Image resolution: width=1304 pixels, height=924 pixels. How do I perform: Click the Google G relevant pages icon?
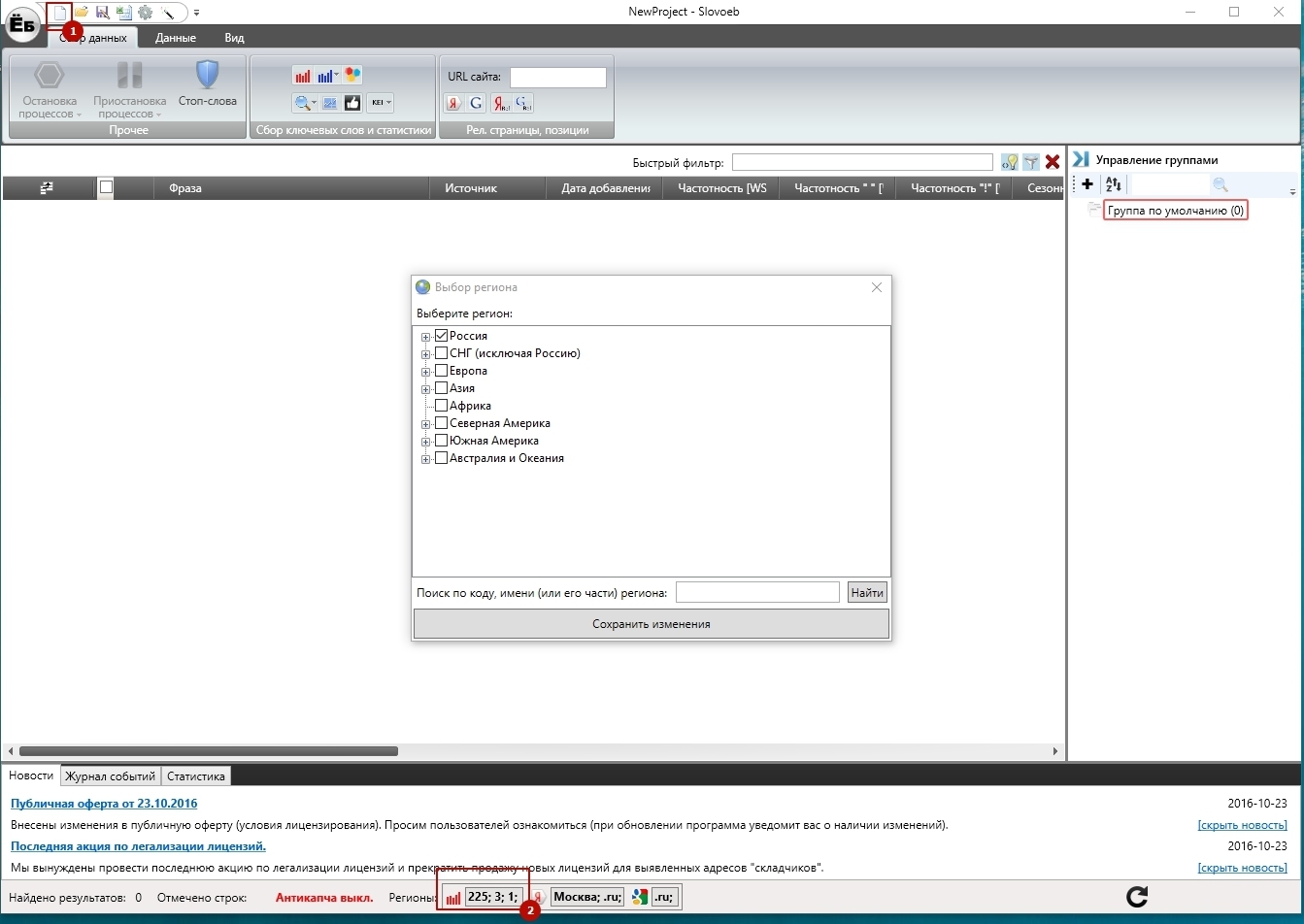476,103
